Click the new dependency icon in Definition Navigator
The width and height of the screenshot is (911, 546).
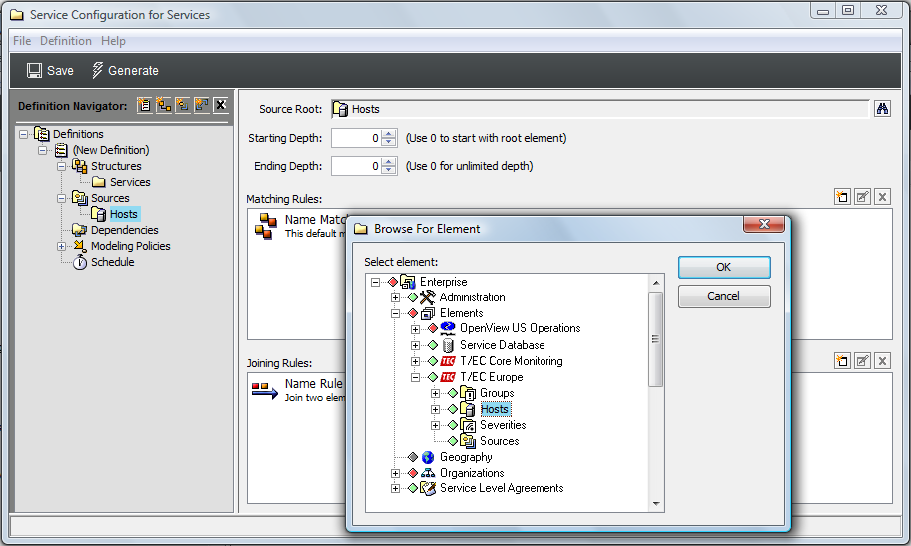click(x=202, y=105)
